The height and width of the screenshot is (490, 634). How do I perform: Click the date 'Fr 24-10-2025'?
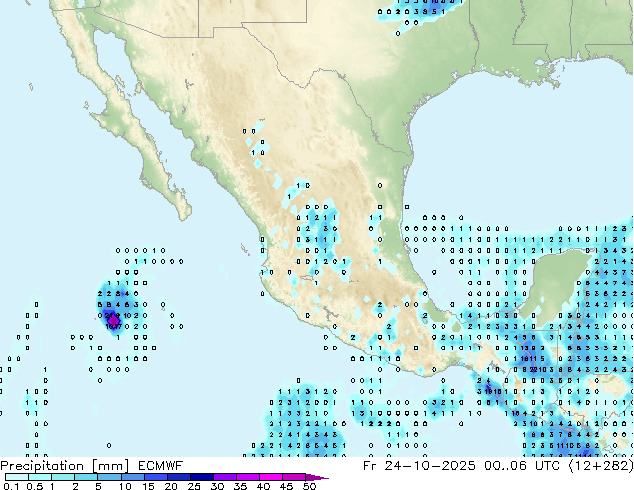(x=419, y=466)
